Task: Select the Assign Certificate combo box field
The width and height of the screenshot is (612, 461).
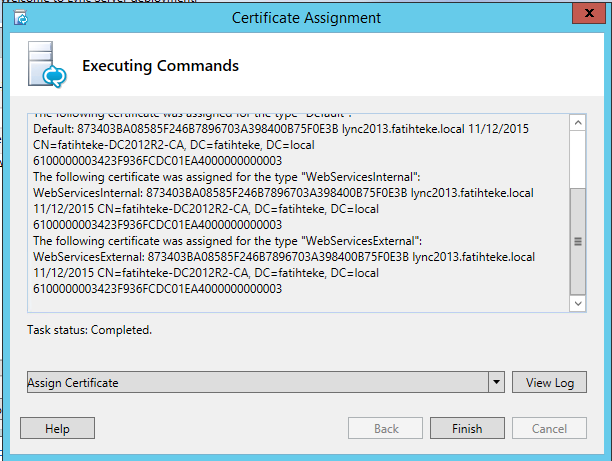Action: tap(258, 382)
